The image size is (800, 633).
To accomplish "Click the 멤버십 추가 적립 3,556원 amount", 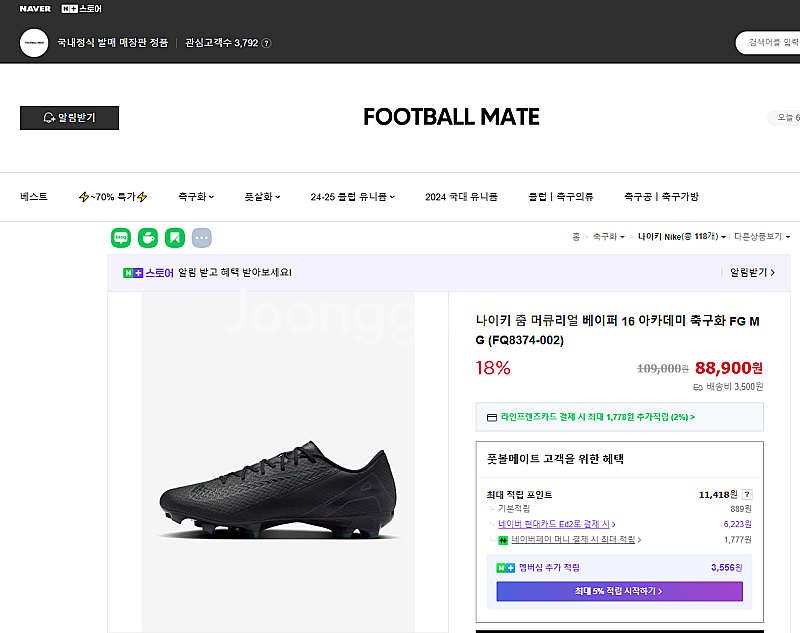I will click(727, 568).
